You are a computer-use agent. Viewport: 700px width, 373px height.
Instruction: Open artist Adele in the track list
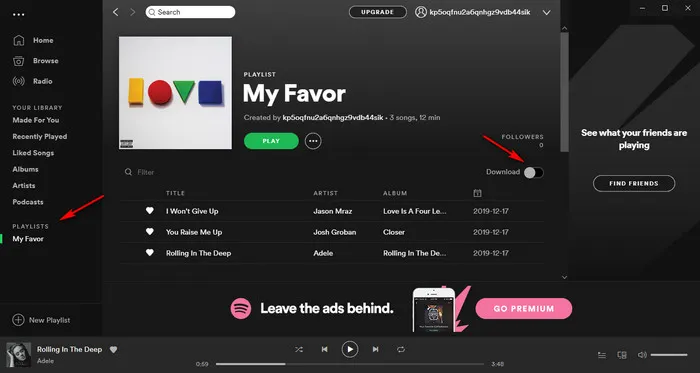tap(323, 253)
